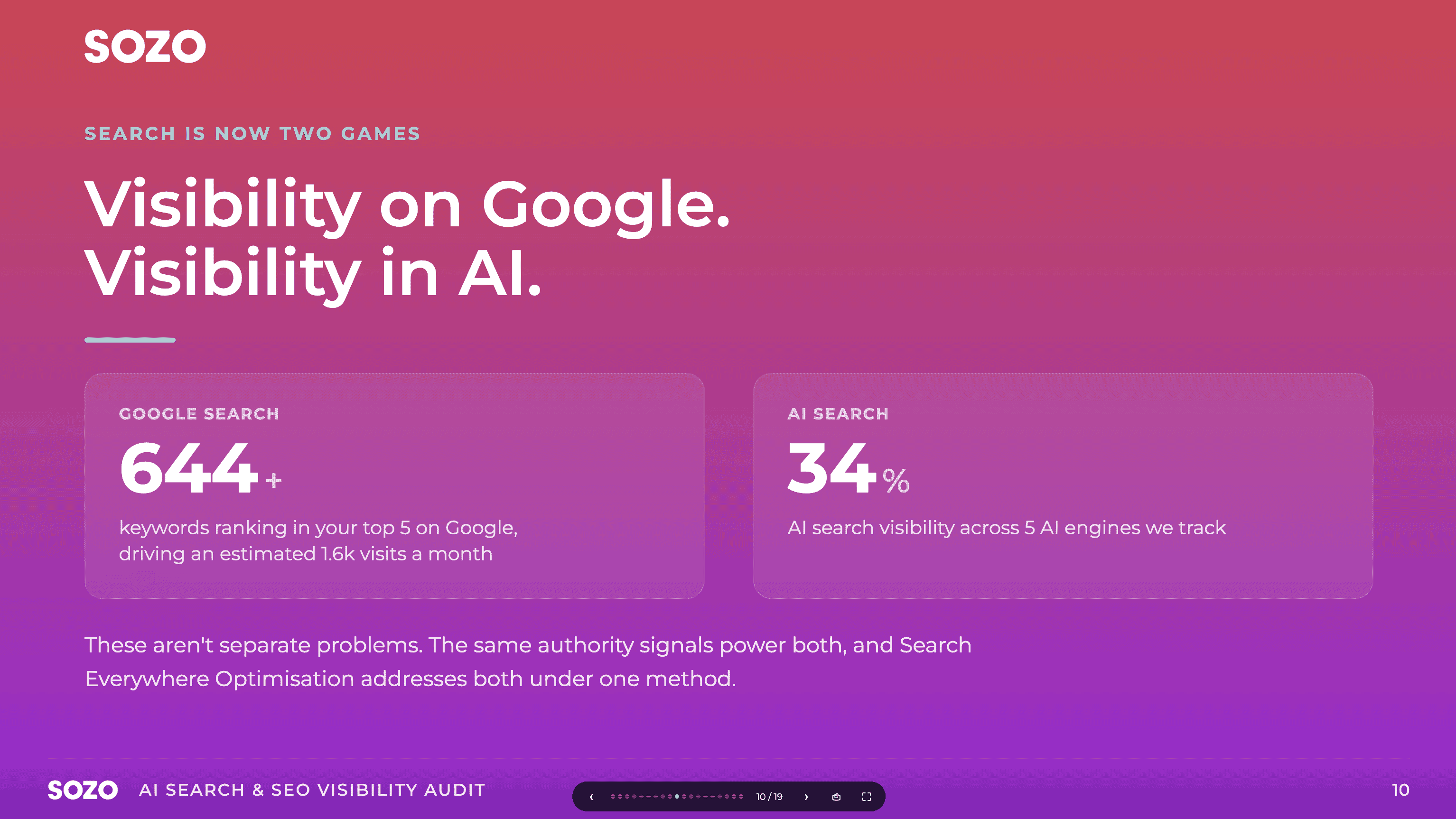Click the large SOZO logo at top
Viewport: 1456px width, 819px height.
coord(145,47)
